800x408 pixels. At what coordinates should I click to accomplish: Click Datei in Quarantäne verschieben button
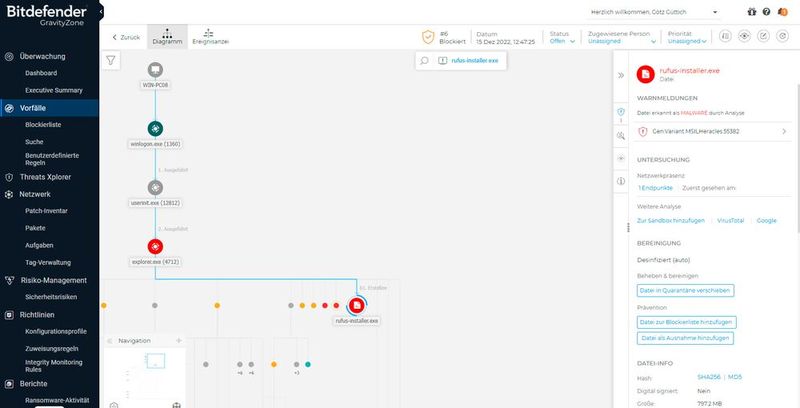click(x=686, y=291)
